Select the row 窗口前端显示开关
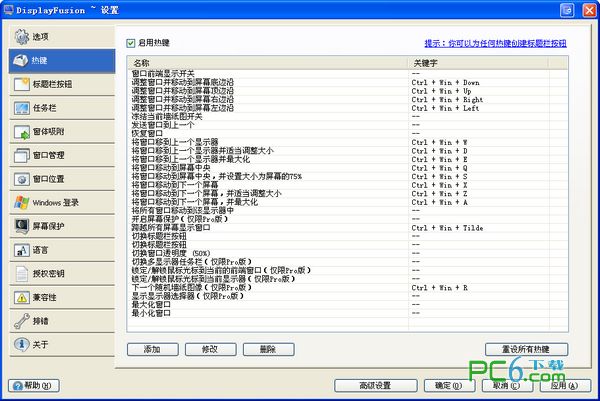This screenshot has width=600, height=401. (347, 73)
